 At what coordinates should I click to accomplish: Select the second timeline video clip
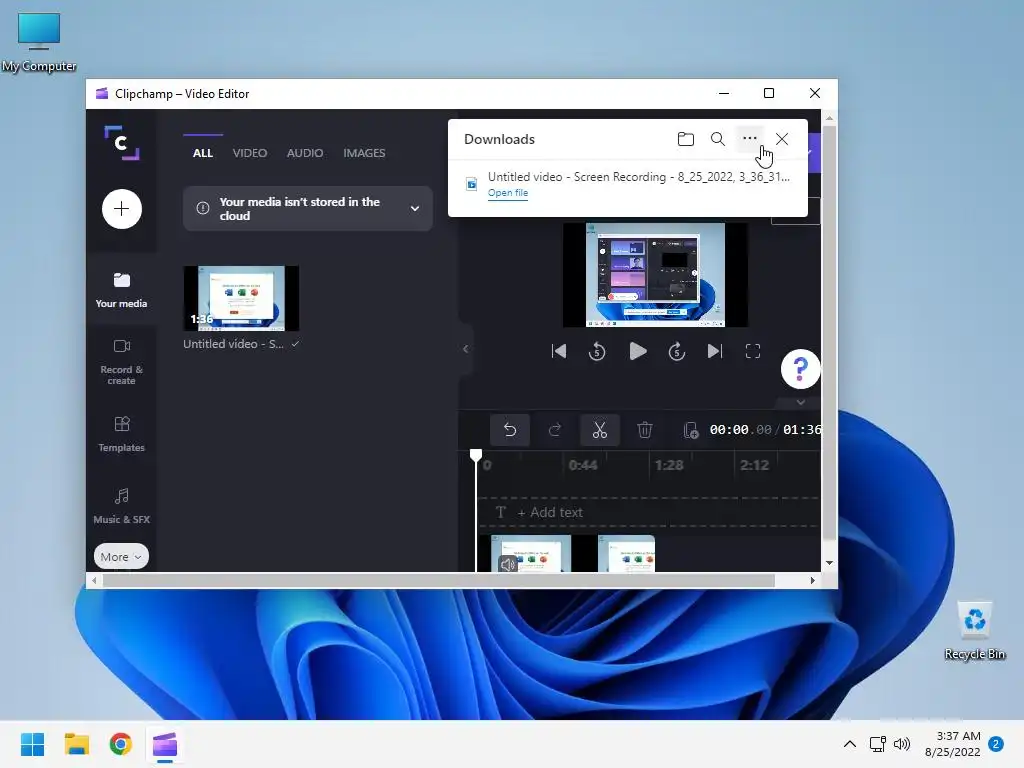click(626, 554)
